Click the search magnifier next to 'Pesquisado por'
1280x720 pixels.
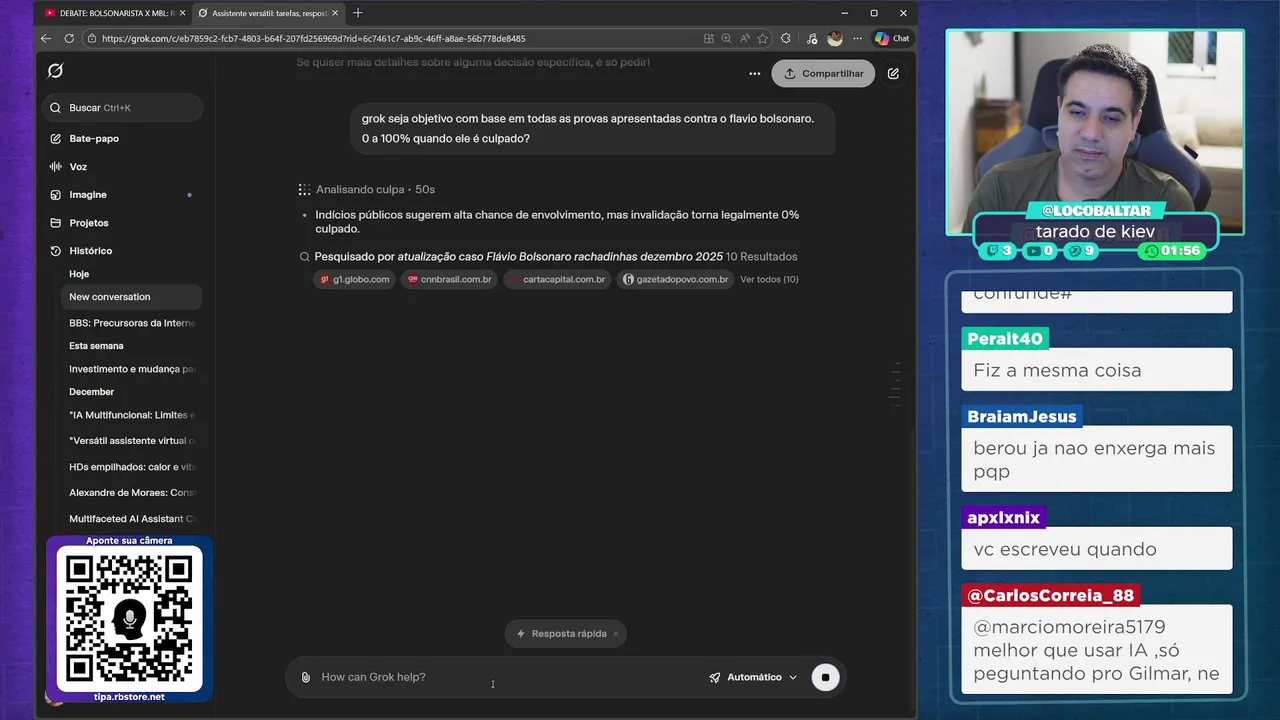point(305,257)
